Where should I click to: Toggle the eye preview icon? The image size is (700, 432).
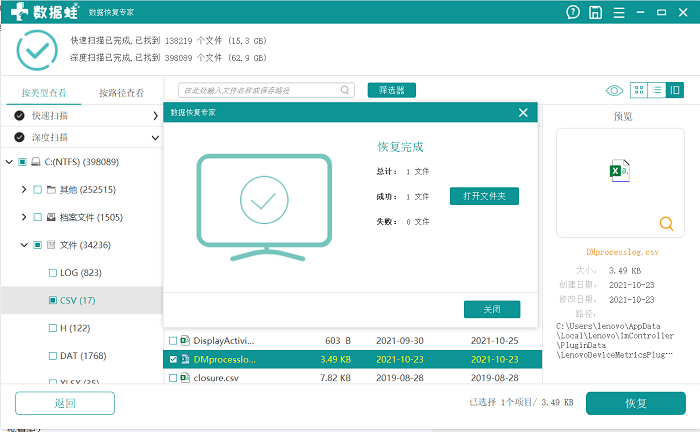tap(614, 91)
